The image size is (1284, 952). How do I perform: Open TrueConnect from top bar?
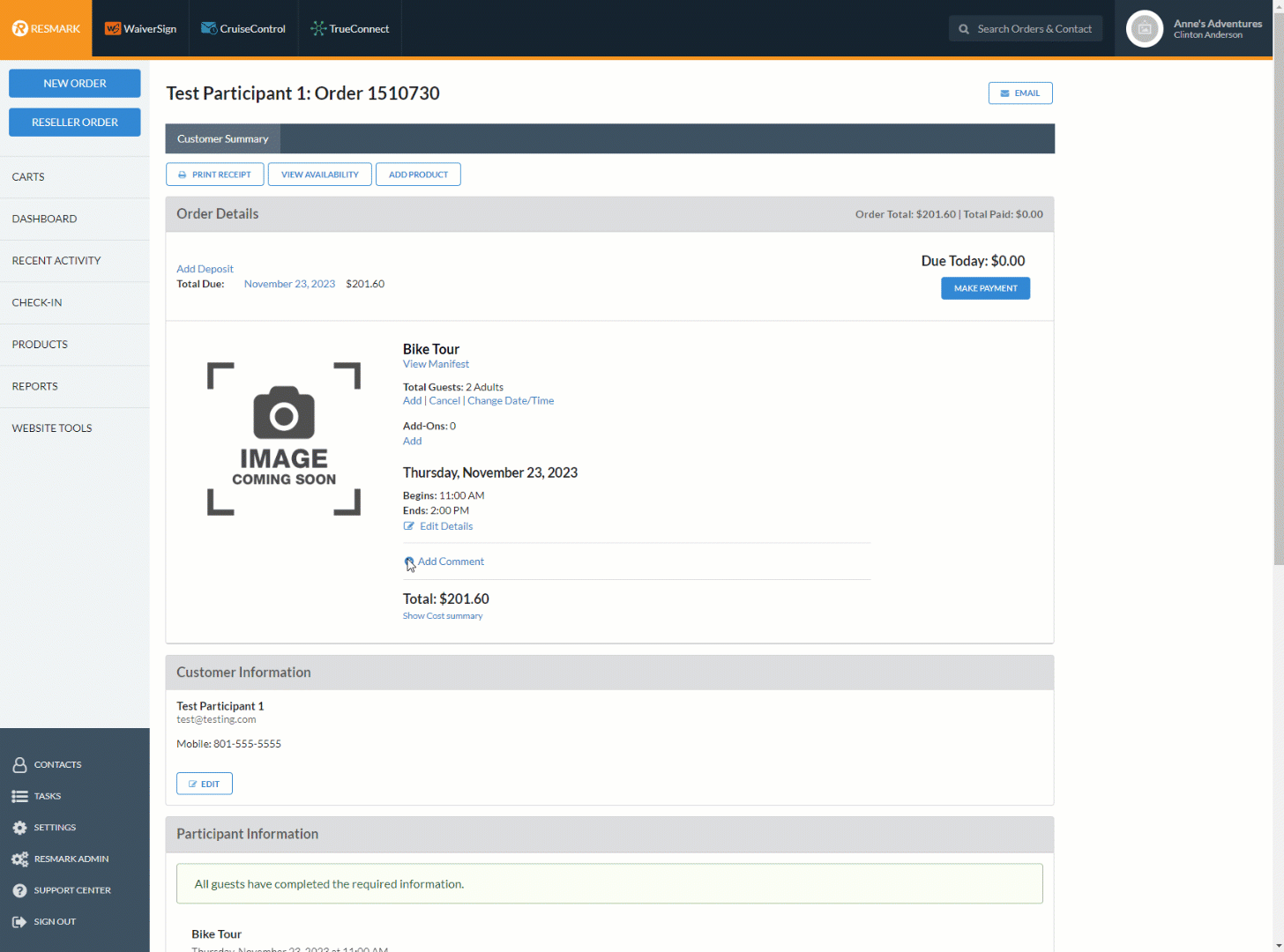pyautogui.click(x=349, y=28)
